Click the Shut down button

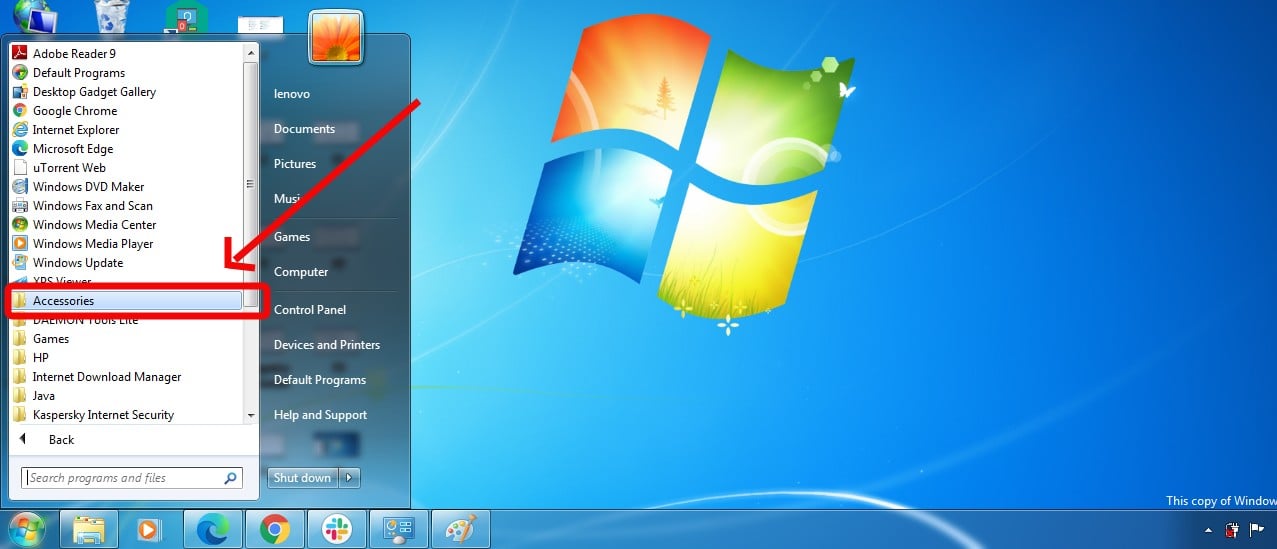[x=302, y=478]
